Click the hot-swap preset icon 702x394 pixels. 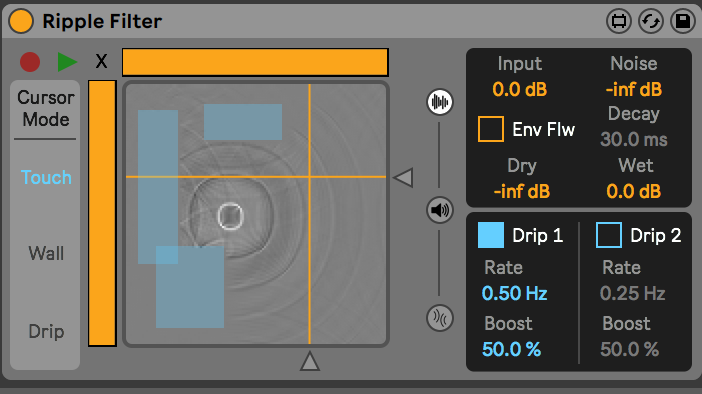pos(651,21)
